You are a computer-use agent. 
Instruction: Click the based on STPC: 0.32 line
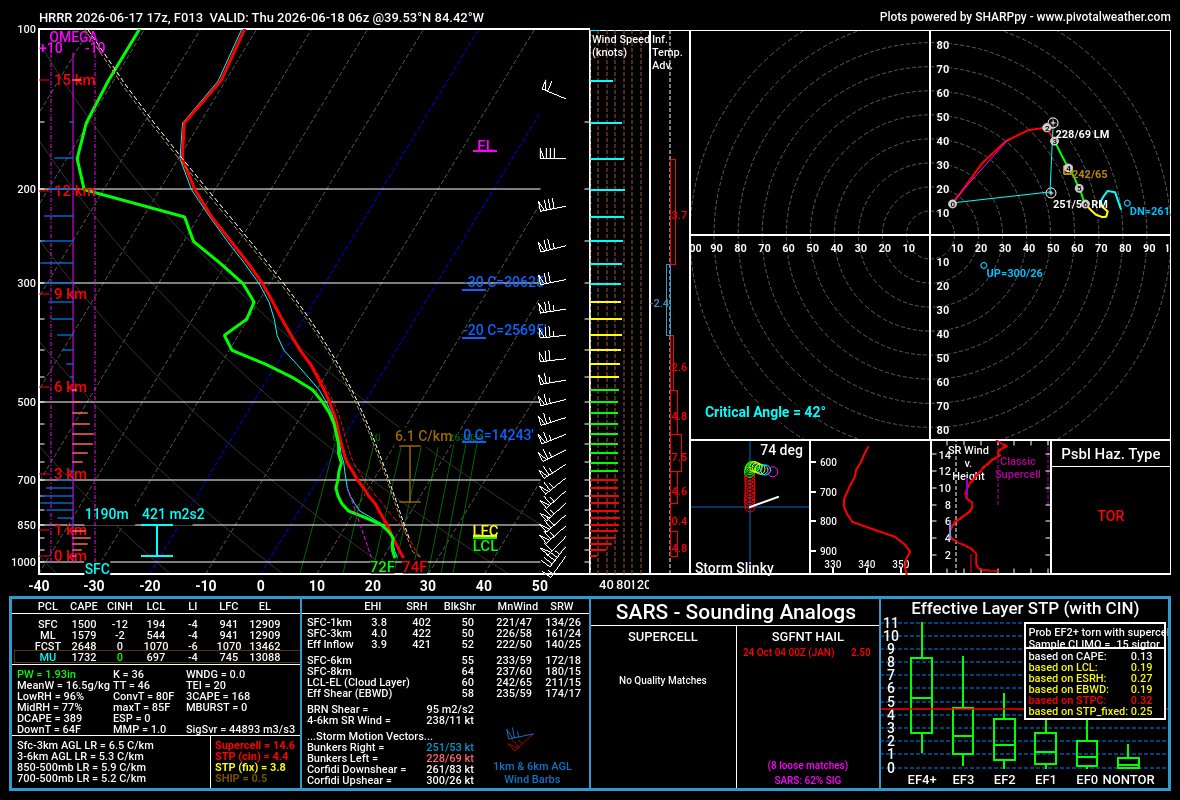[x=1090, y=700]
